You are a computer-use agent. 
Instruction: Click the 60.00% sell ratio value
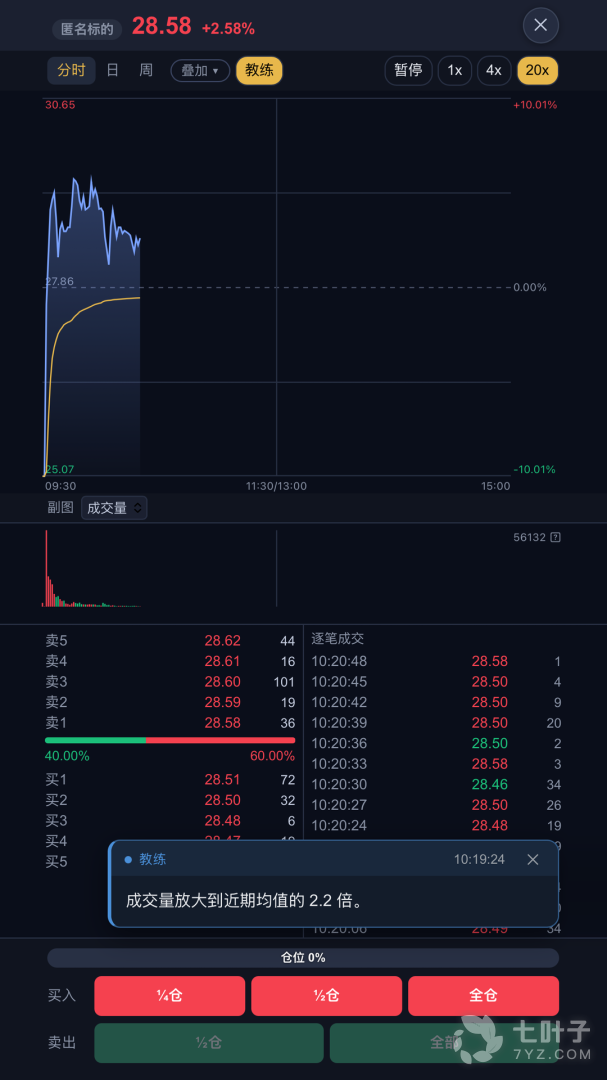pyautogui.click(x=272, y=756)
